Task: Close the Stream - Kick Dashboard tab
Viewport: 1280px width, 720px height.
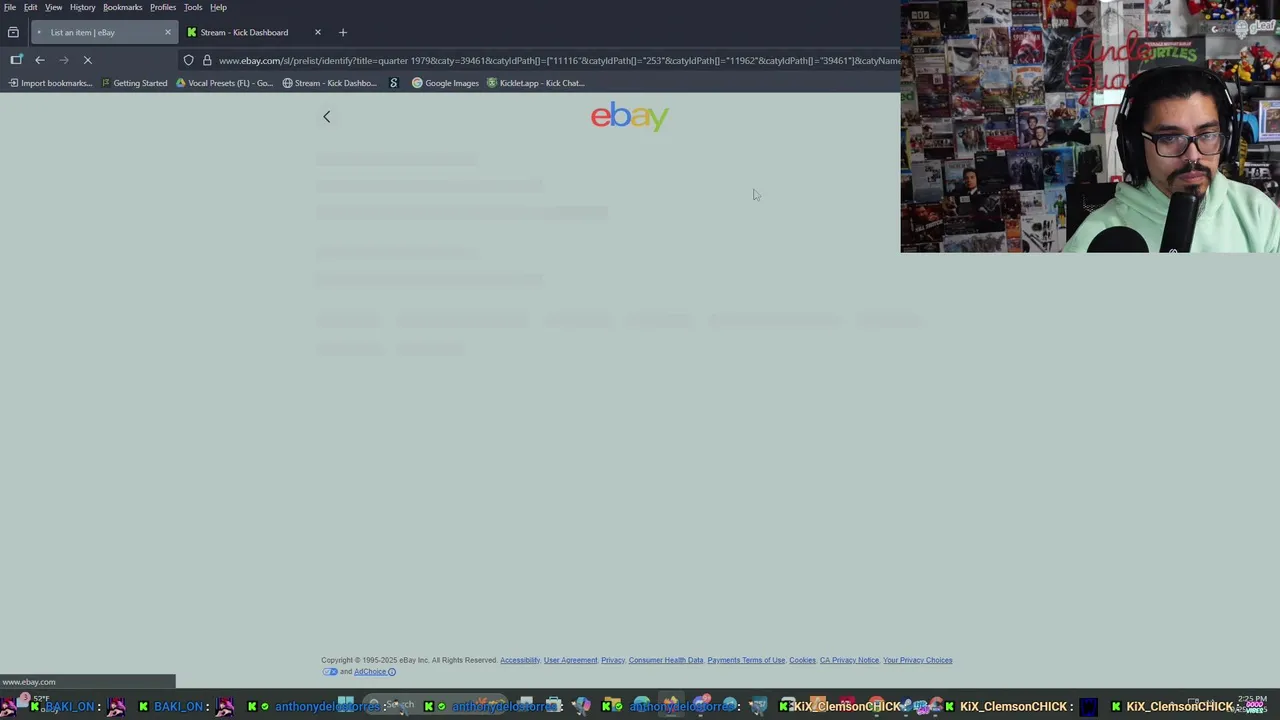Action: (318, 32)
